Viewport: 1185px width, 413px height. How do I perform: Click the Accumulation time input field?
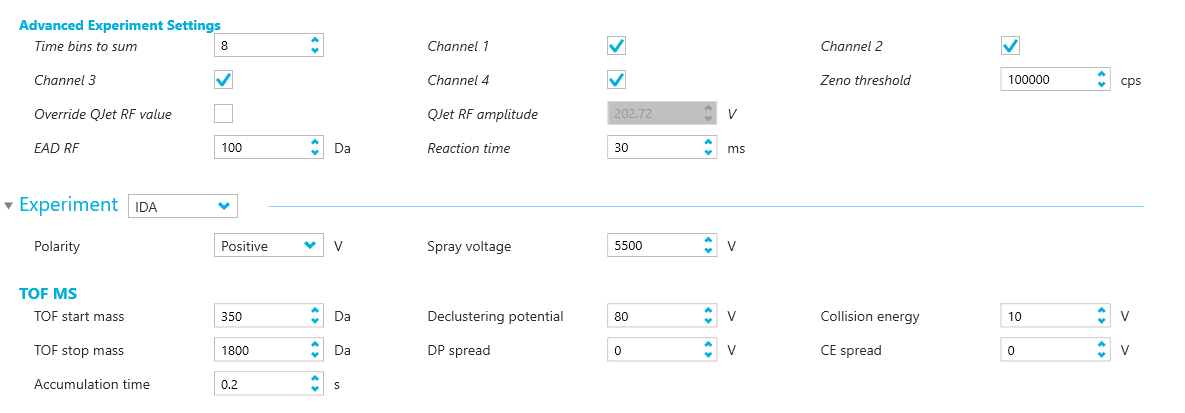(260, 384)
